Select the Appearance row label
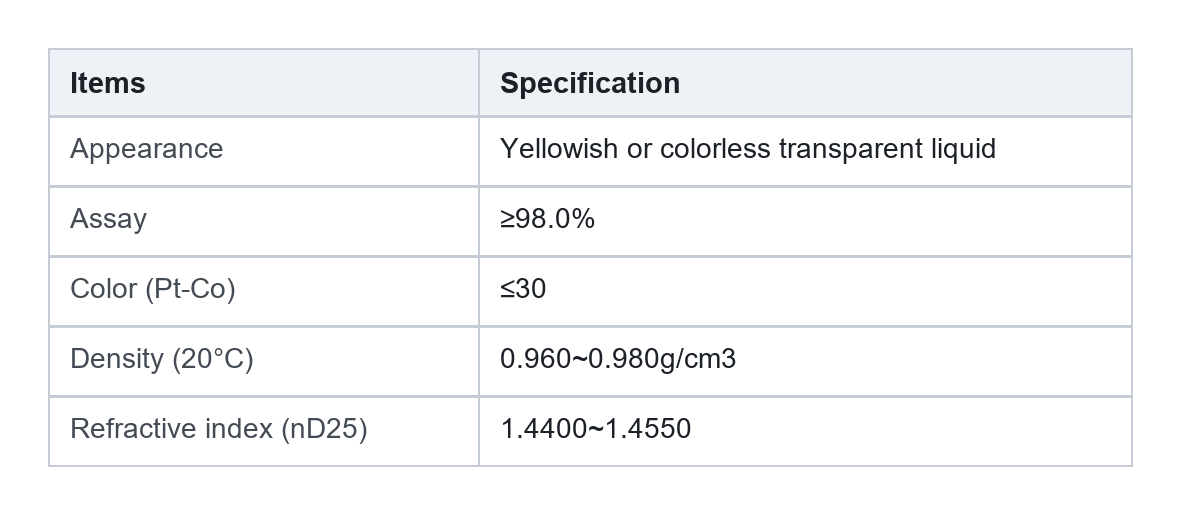This screenshot has width=1180, height=514. pos(147,149)
